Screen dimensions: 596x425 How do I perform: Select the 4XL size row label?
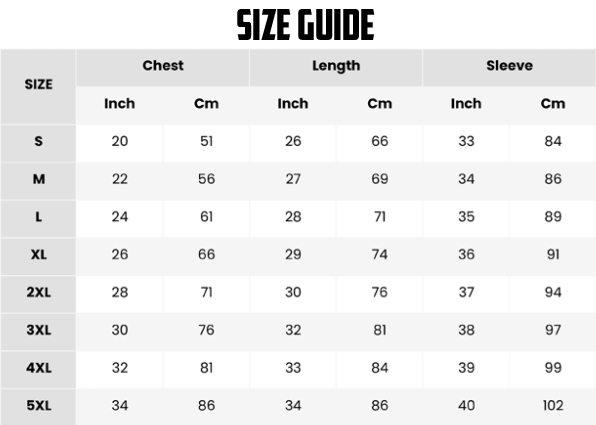(38, 368)
